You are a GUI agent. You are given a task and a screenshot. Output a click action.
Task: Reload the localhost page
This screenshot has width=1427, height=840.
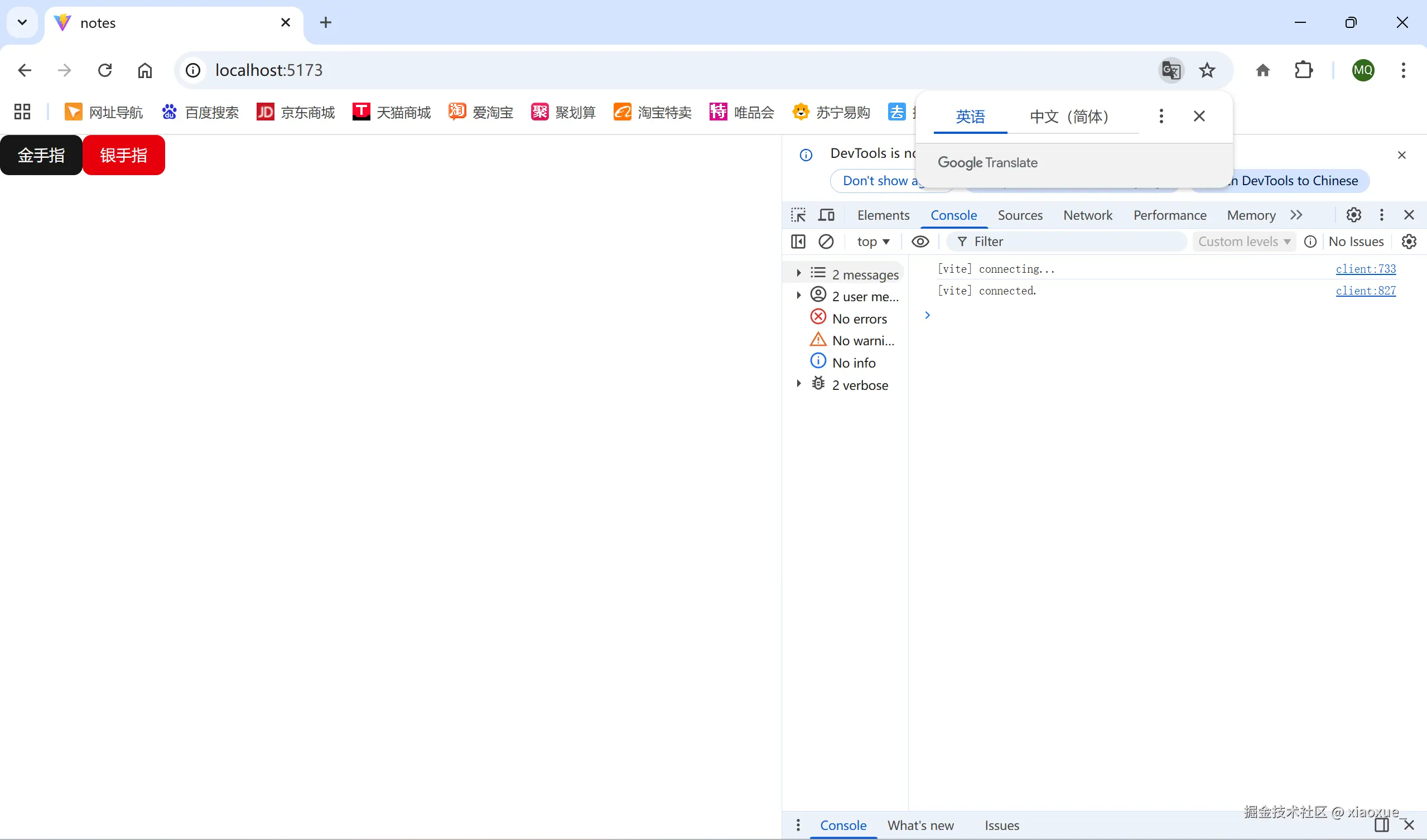105,70
